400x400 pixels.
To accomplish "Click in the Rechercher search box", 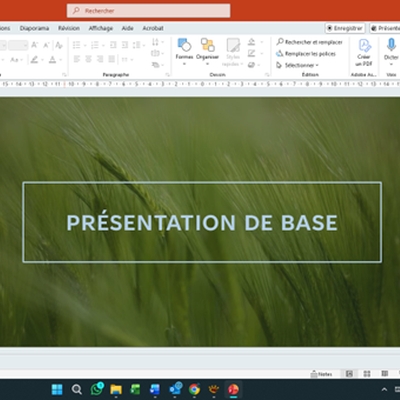I will [148, 11].
